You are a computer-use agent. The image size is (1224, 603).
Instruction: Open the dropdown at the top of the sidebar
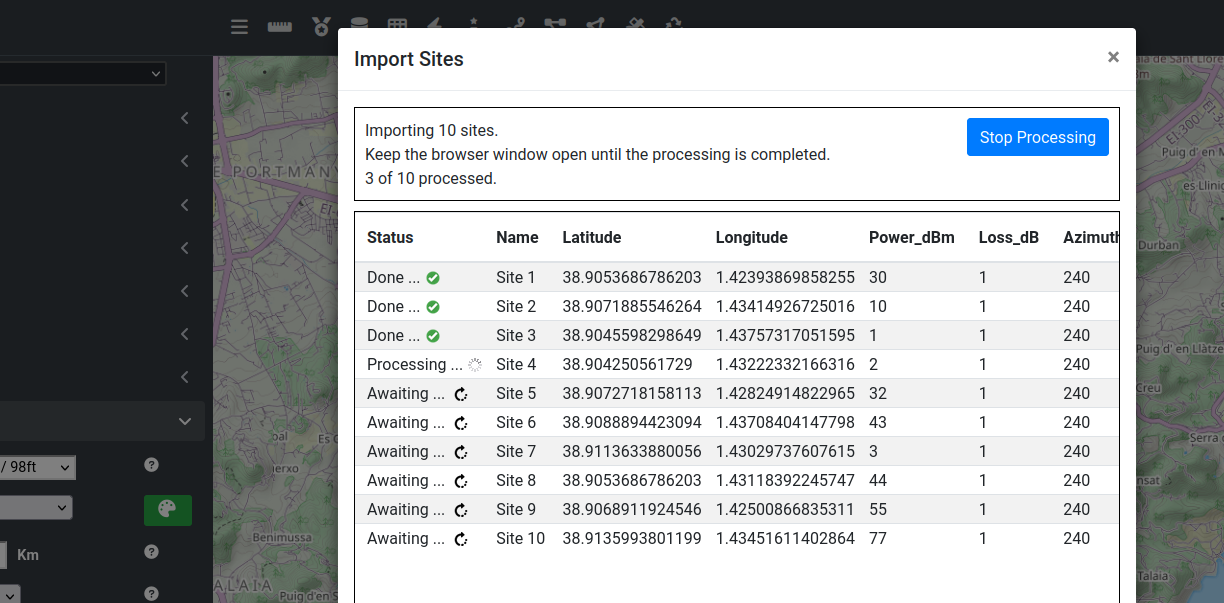pos(83,73)
